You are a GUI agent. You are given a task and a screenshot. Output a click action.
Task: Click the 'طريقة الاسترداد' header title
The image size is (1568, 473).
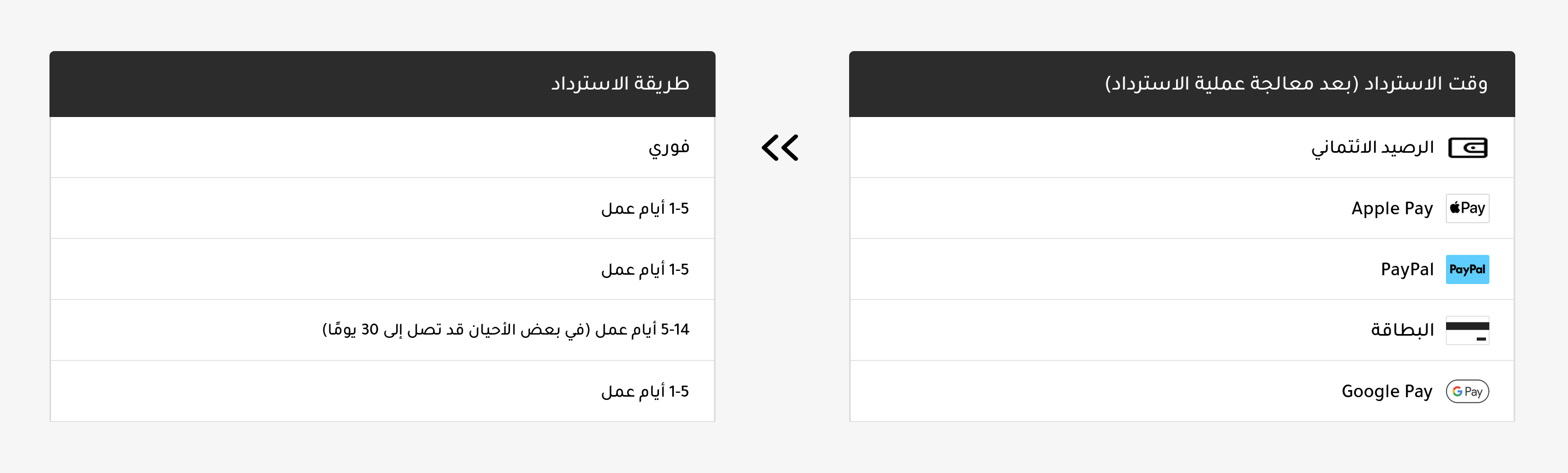pos(619,84)
